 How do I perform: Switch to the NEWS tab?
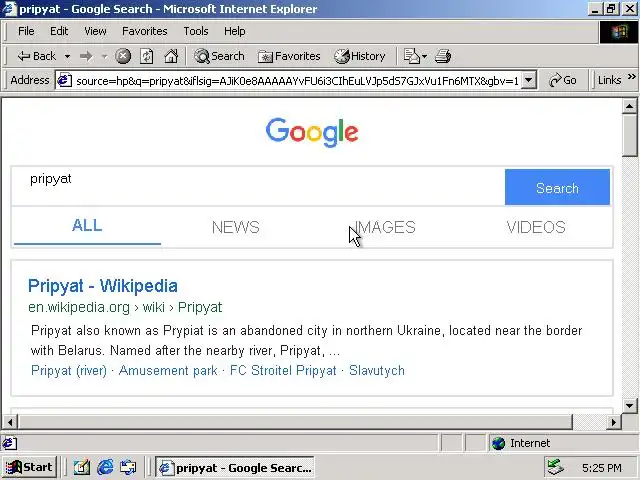[236, 227]
